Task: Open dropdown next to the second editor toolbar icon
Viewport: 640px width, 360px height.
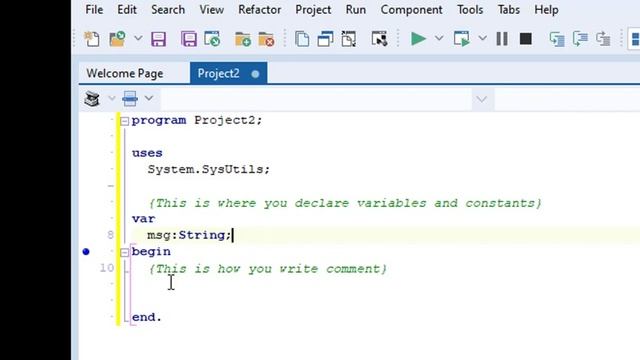Action: [149, 98]
